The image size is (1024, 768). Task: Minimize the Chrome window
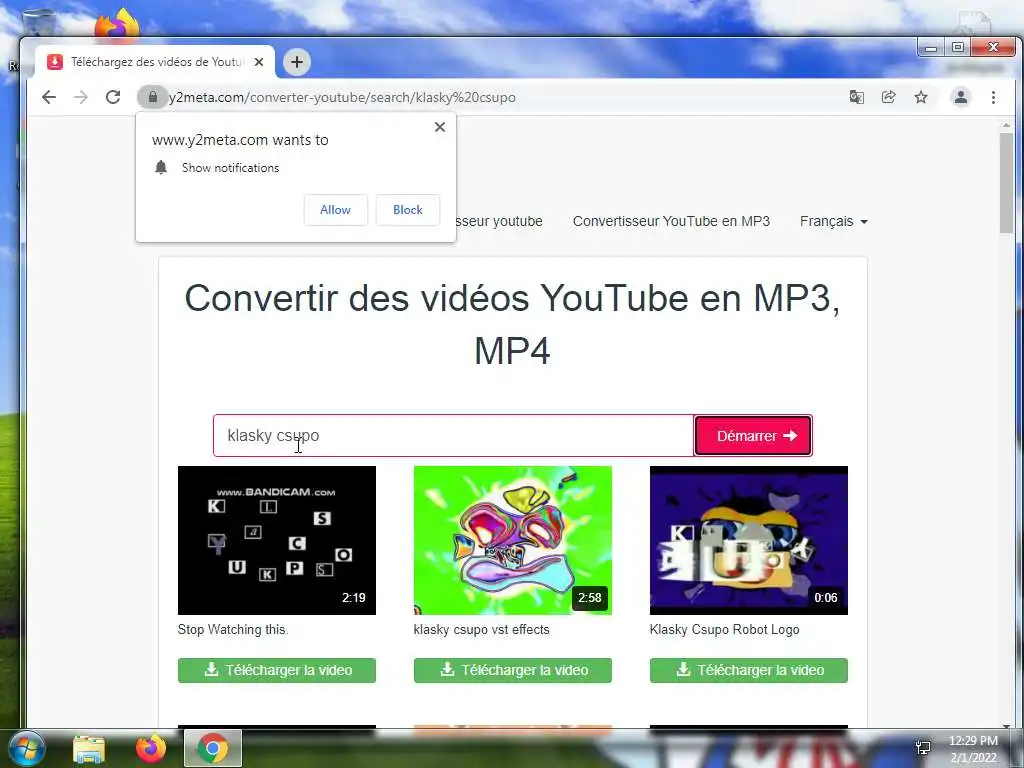[931, 48]
